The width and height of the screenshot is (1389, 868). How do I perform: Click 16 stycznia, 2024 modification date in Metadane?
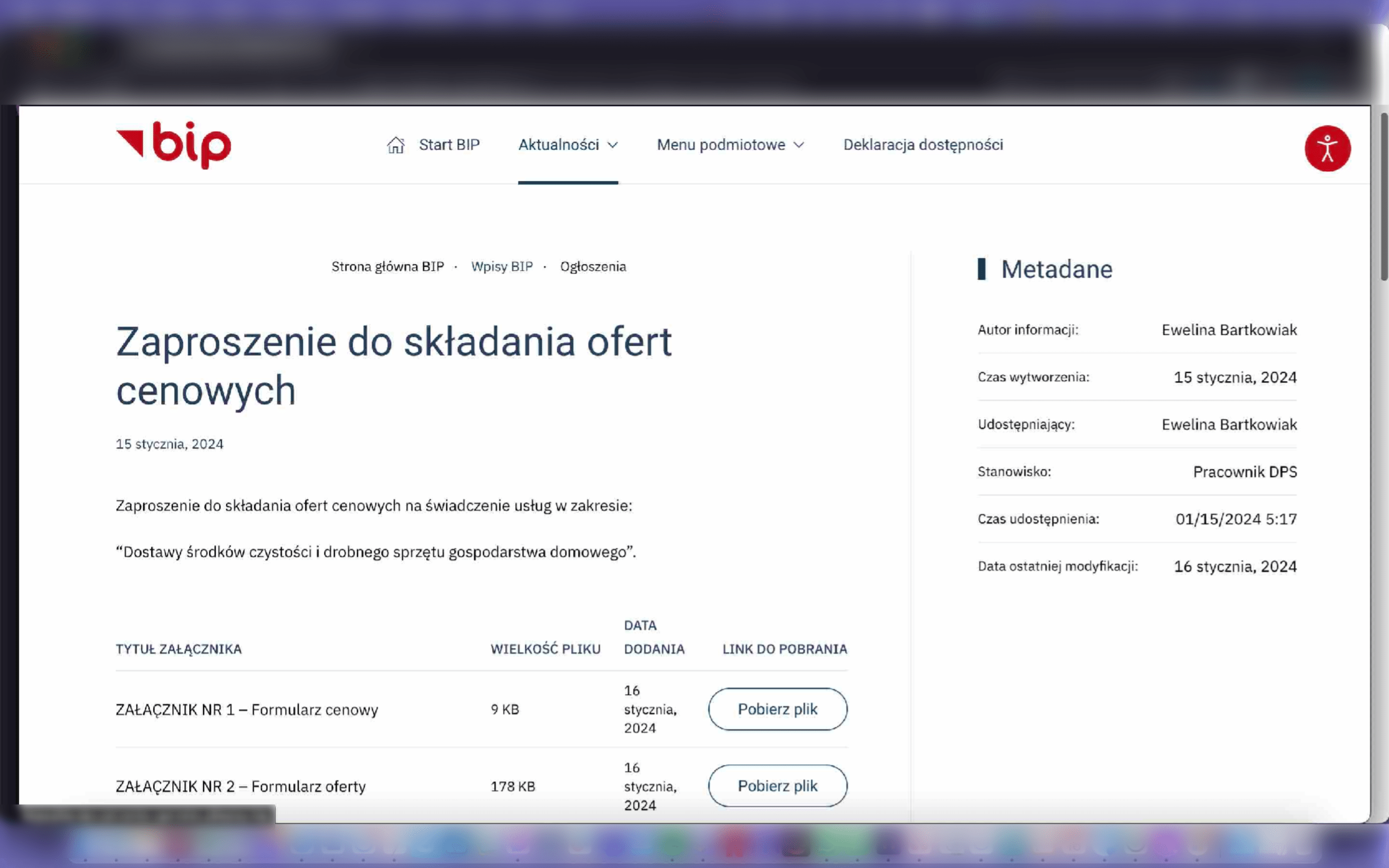click(1235, 567)
